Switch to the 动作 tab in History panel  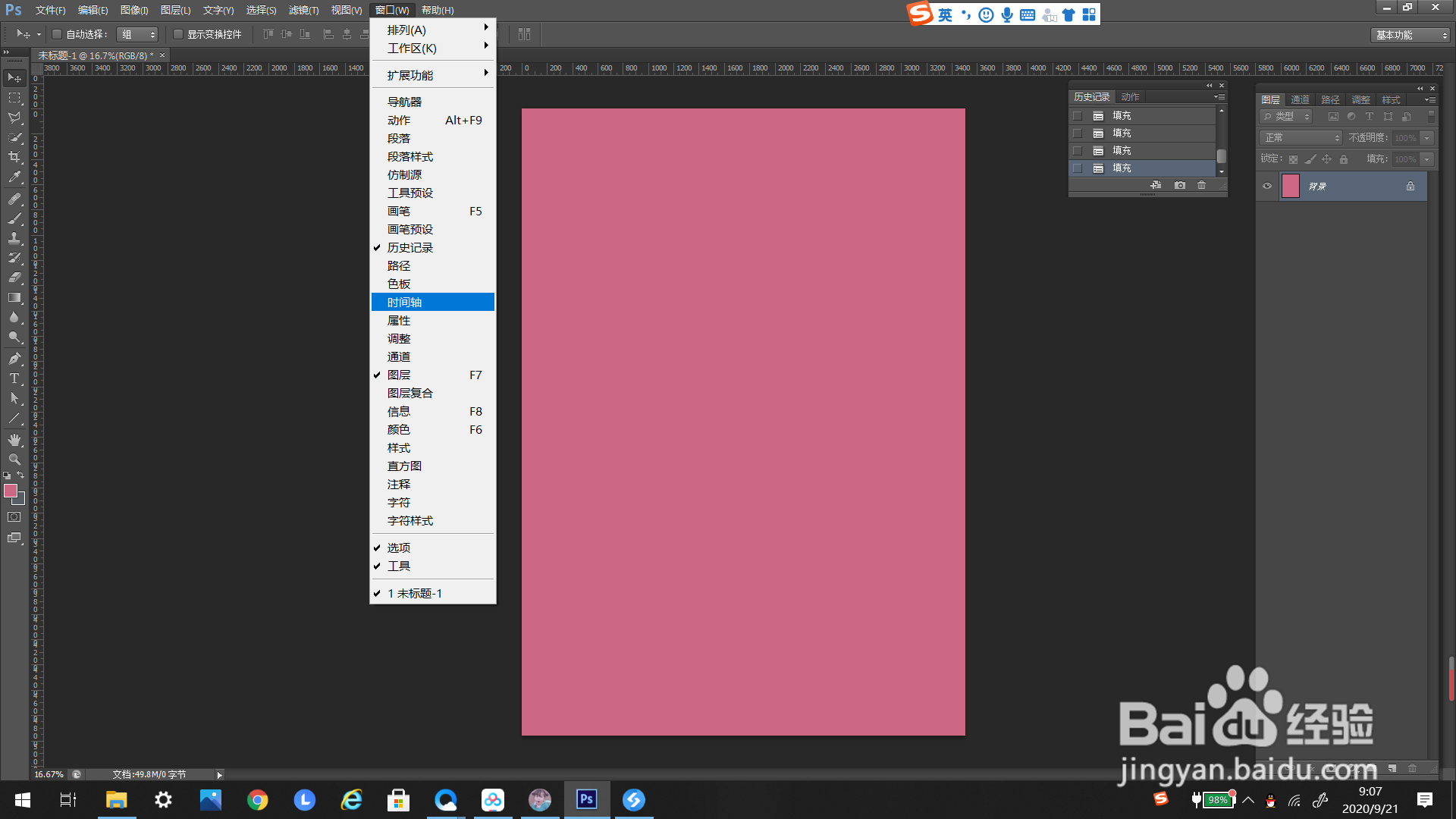click(1130, 96)
